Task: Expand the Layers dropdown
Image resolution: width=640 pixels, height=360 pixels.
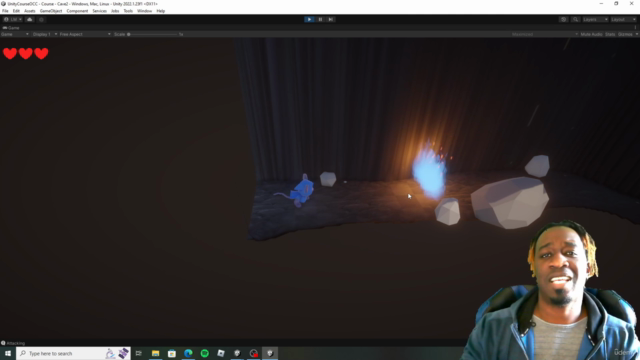Action: (595, 19)
